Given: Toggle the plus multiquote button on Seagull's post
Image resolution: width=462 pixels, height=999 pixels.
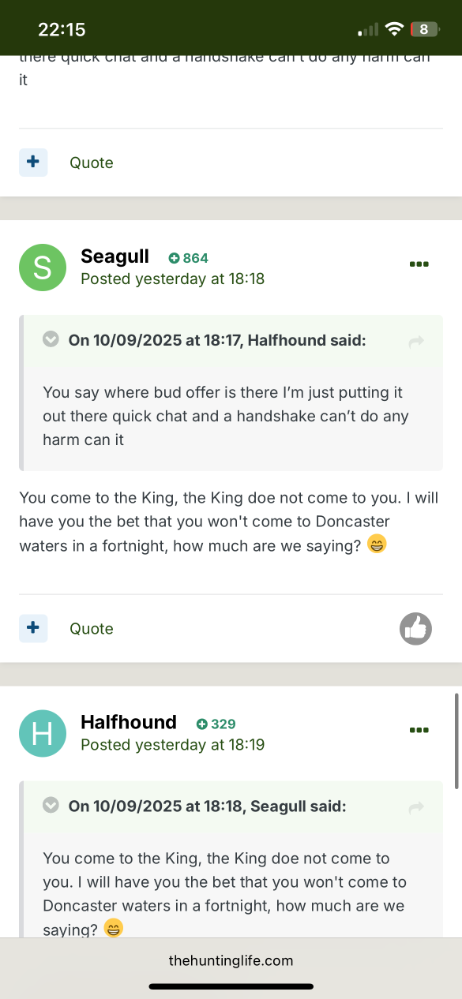Looking at the screenshot, I should pyautogui.click(x=33, y=629).
